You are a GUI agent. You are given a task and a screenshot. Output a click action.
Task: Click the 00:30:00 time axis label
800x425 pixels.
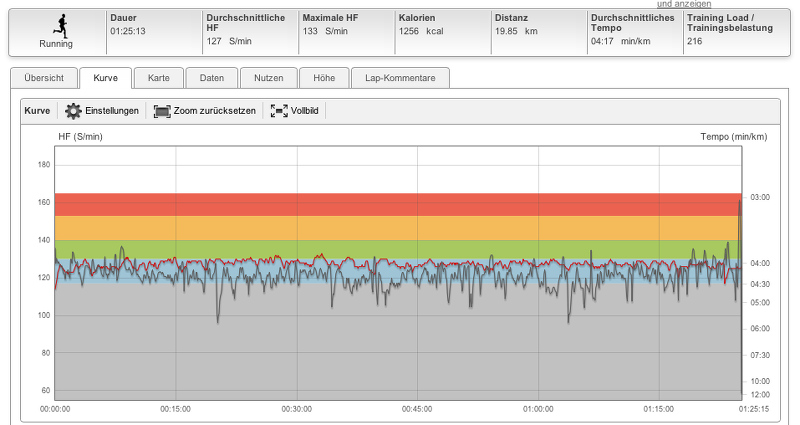click(x=296, y=409)
